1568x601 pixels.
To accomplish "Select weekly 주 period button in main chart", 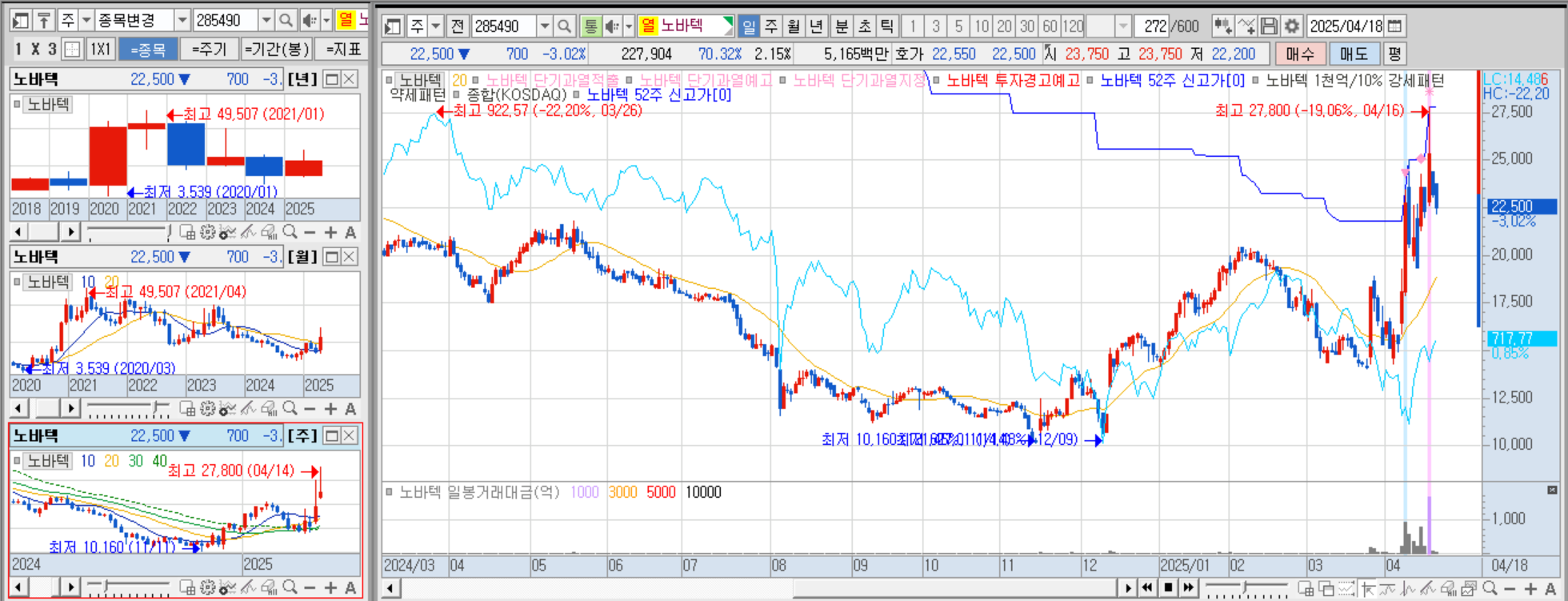I will 771,26.
